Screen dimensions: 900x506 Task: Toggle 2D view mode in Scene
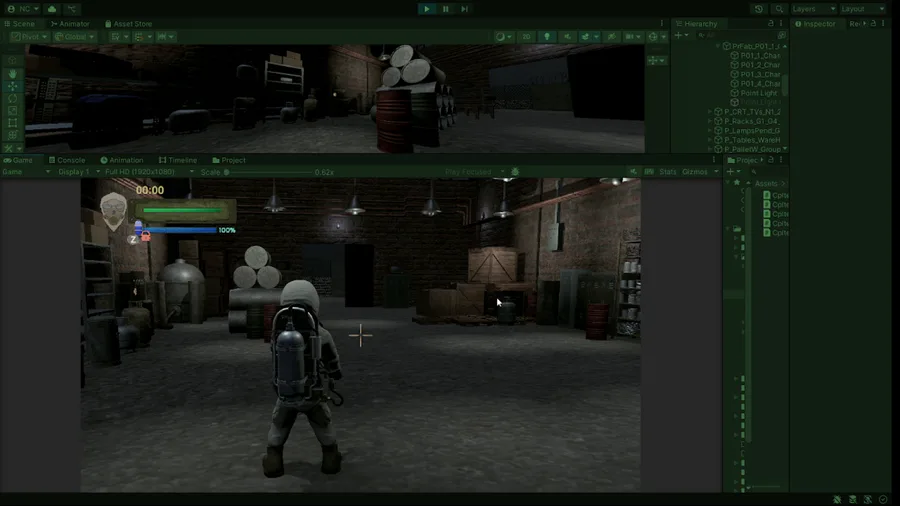526,37
